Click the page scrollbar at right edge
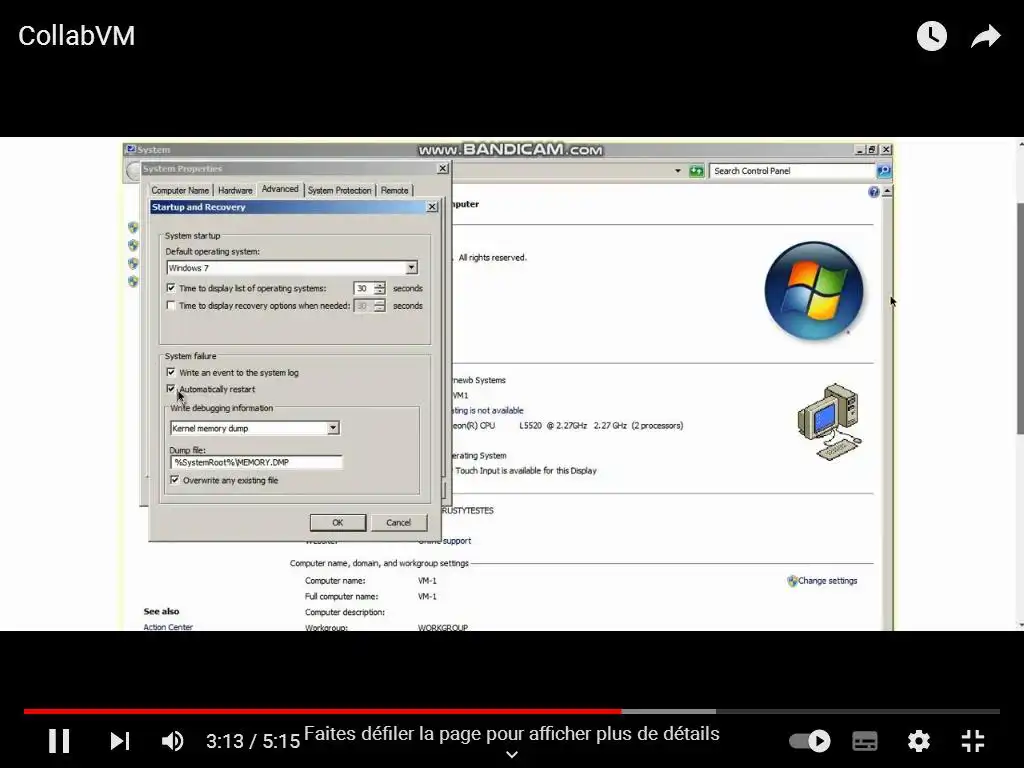This screenshot has height=768, width=1024. click(x=1019, y=318)
